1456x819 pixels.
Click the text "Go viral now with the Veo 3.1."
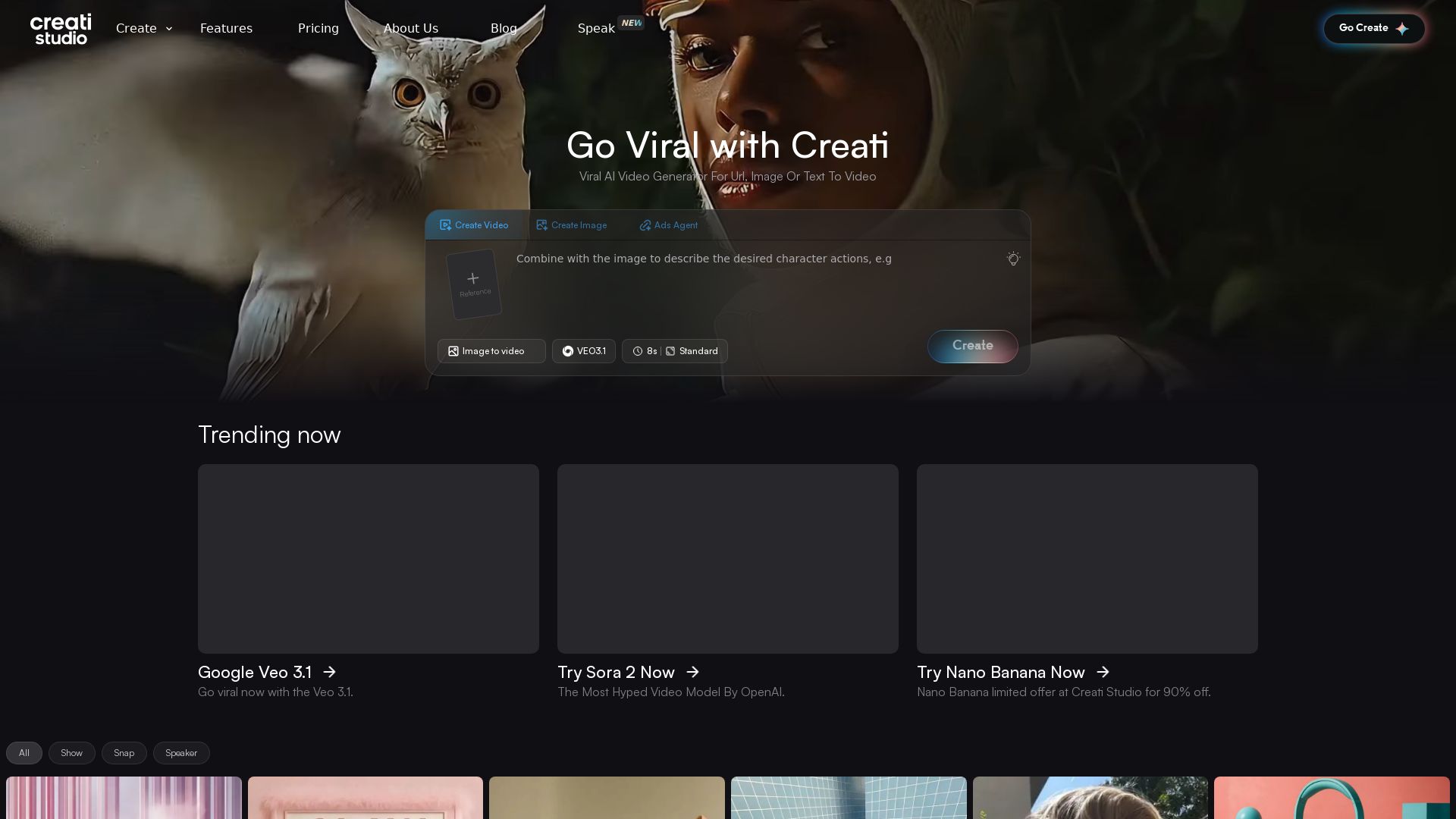[x=275, y=692]
